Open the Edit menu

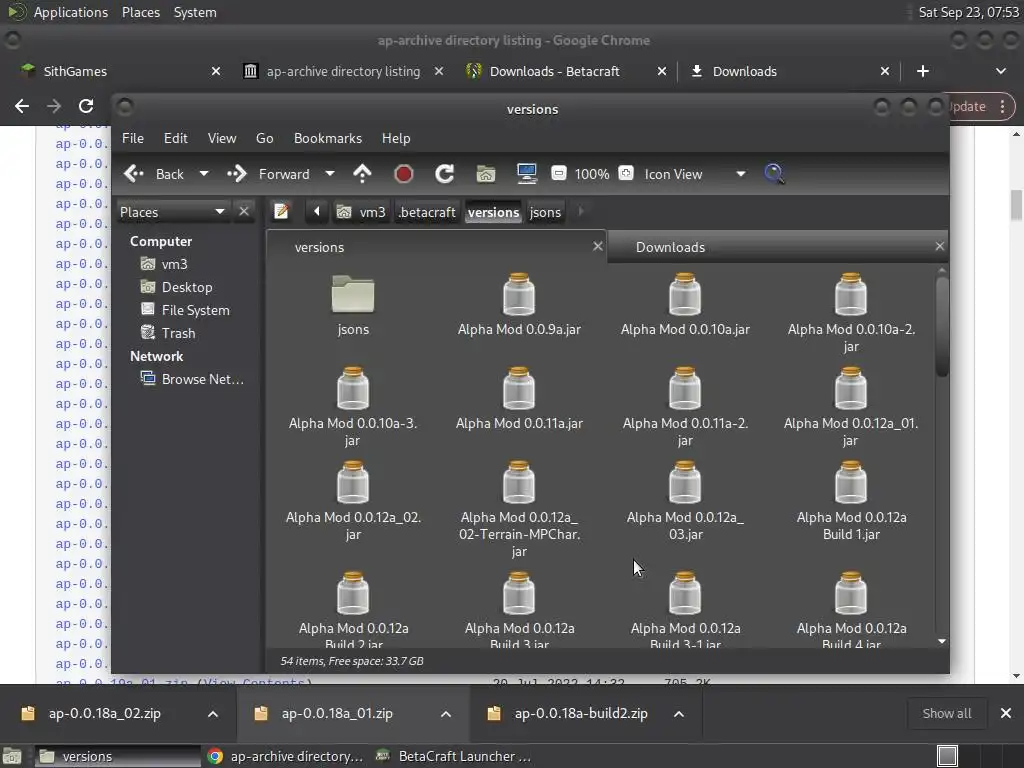click(176, 138)
